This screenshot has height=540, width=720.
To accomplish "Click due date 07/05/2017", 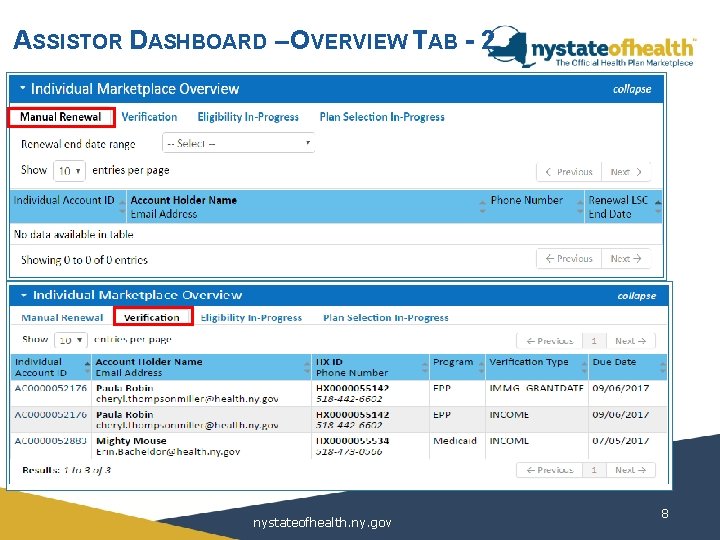I will (x=620, y=441).
